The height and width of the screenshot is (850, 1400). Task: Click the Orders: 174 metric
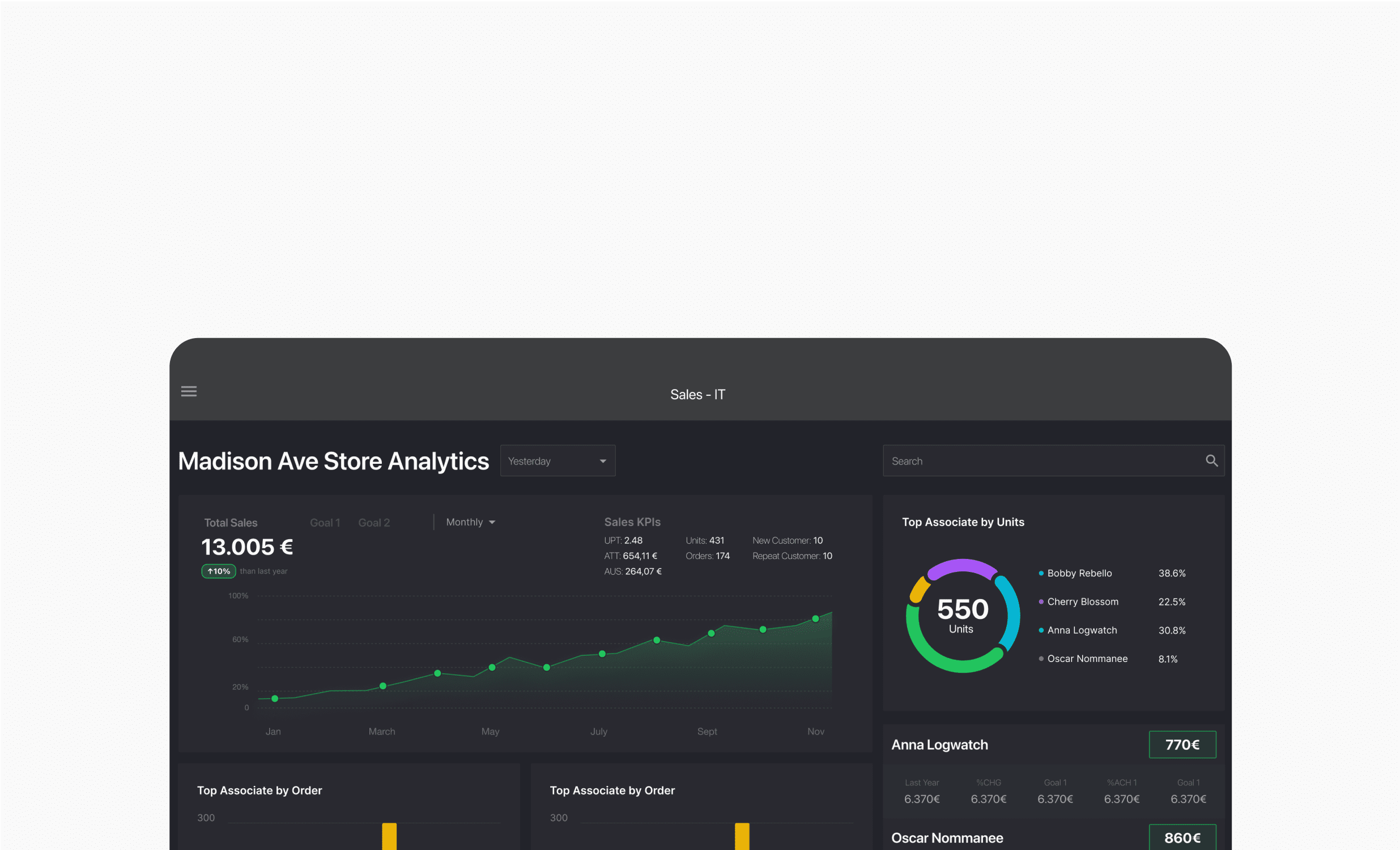point(708,556)
